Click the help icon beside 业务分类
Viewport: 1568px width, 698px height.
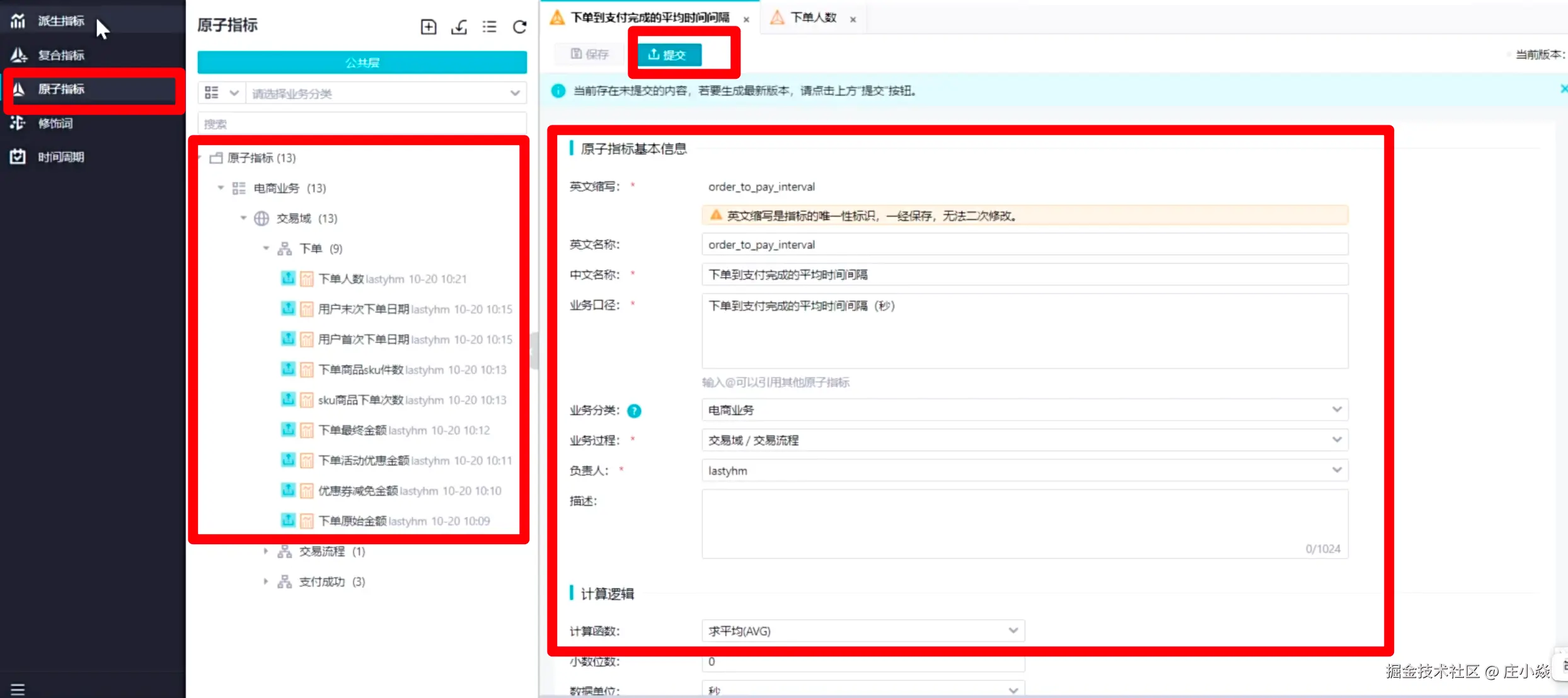634,411
